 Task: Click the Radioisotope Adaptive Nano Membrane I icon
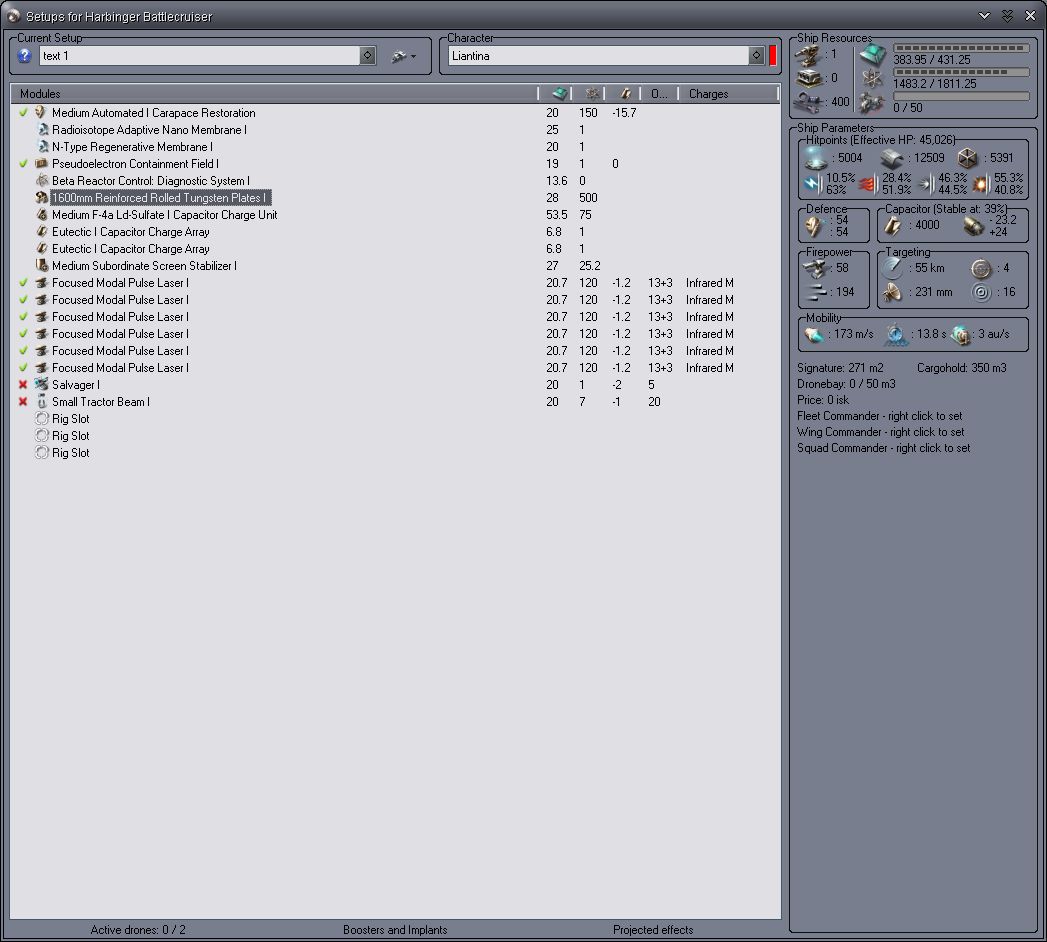pos(43,130)
